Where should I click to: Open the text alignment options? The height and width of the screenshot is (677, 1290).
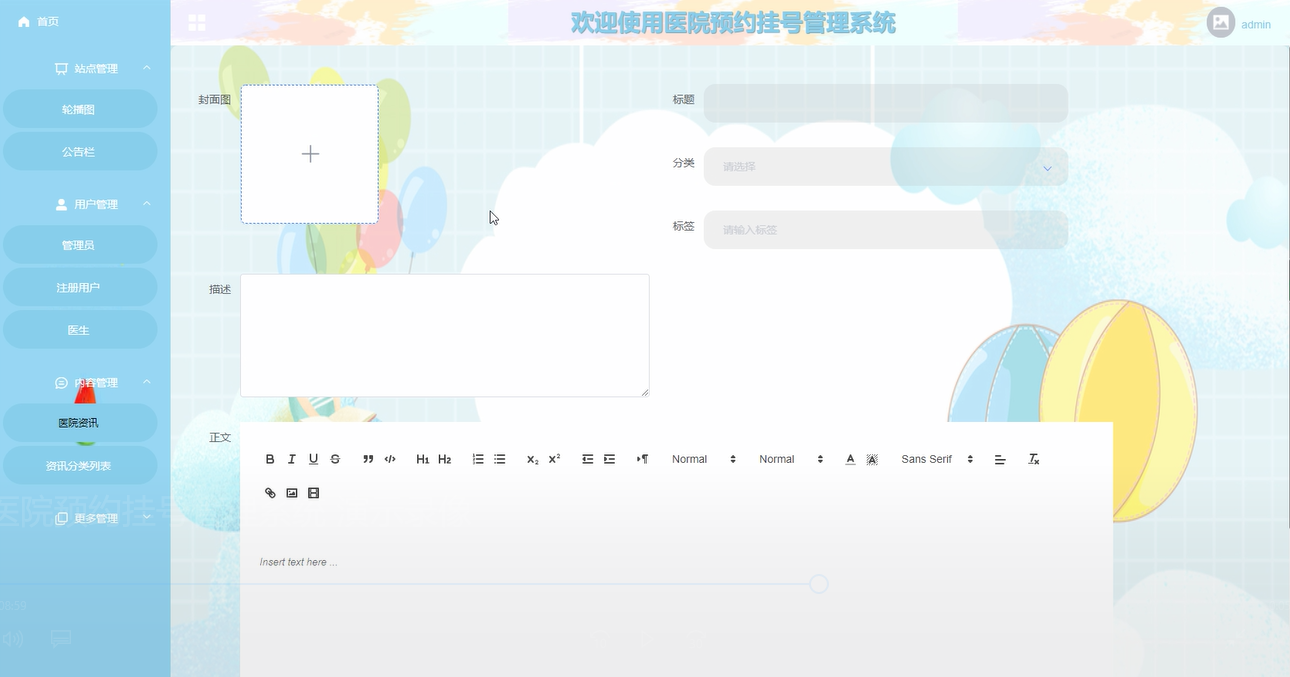pos(1000,459)
